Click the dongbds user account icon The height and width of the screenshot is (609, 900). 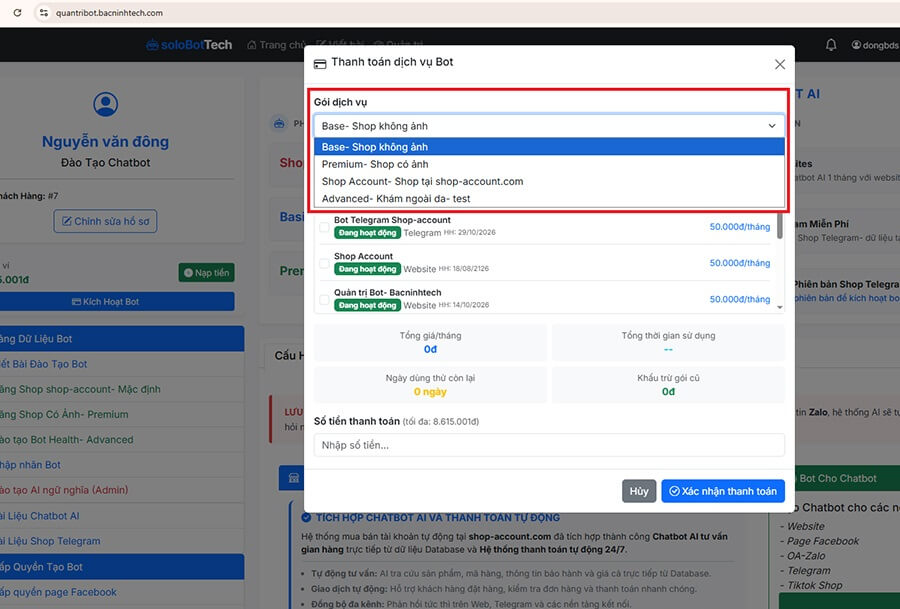click(856, 45)
